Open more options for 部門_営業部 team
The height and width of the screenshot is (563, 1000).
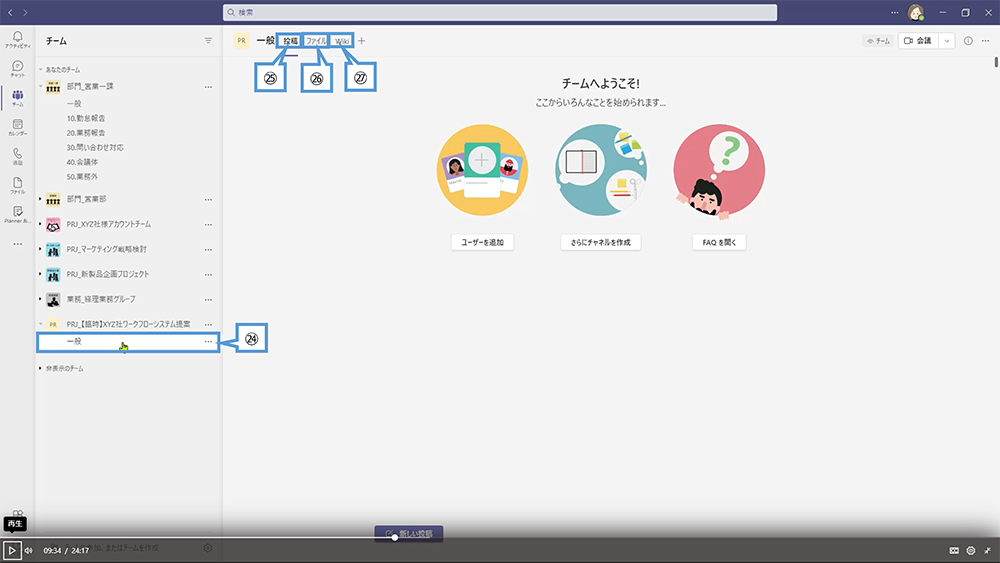[x=208, y=200]
